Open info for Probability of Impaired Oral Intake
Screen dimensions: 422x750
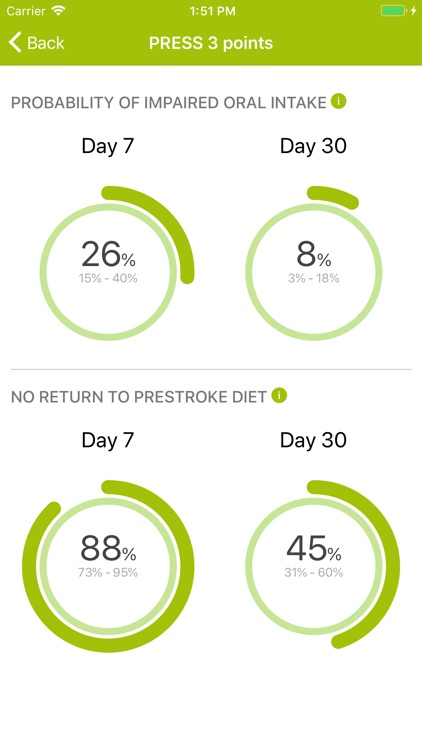click(x=338, y=101)
